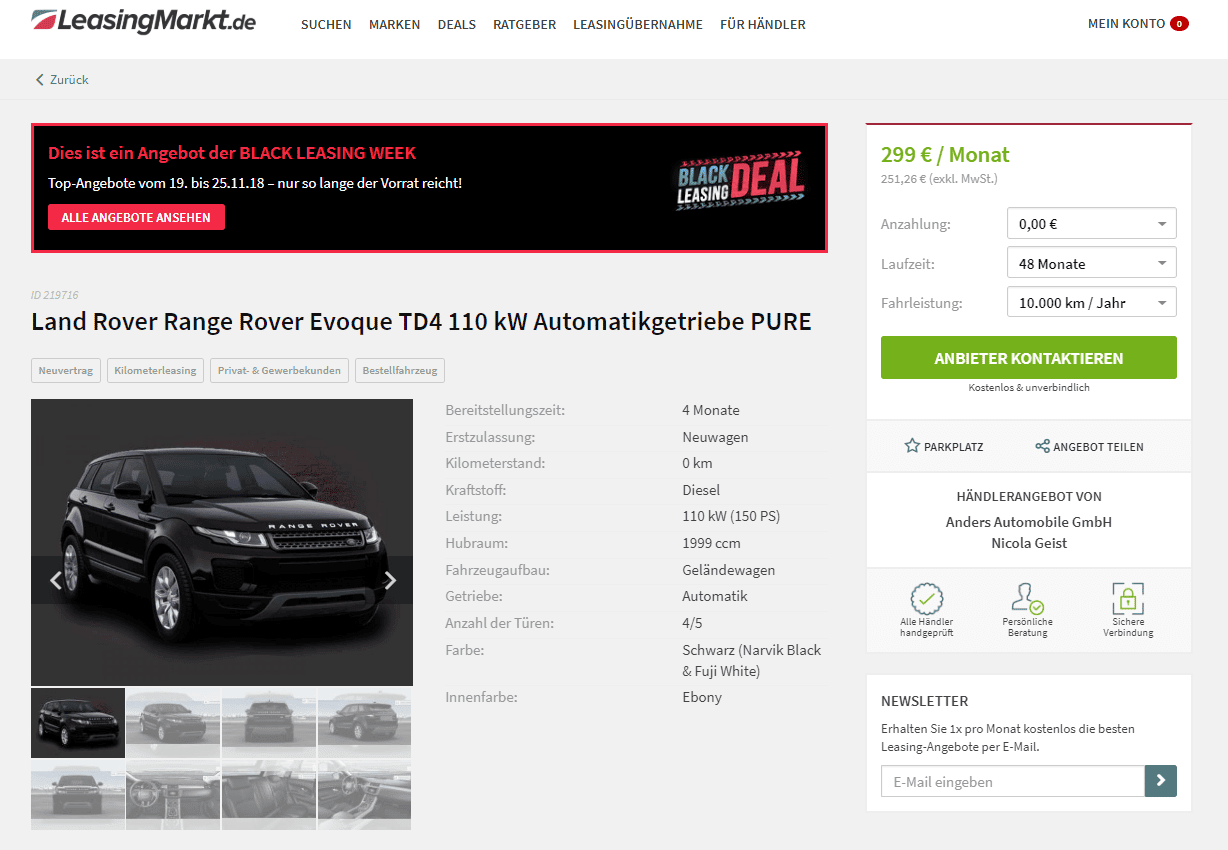Click the Neuvertrag tag

click(66, 371)
